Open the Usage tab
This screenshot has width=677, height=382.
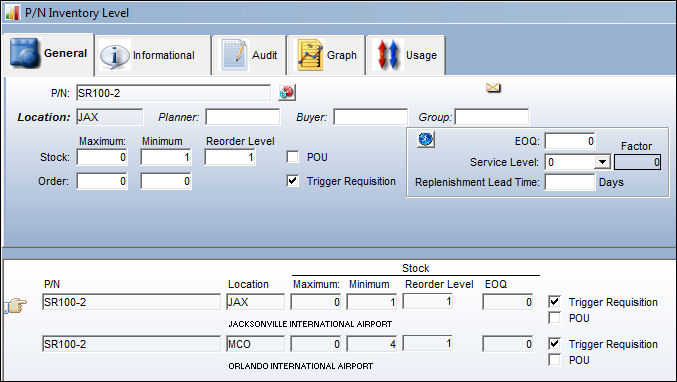coord(406,55)
